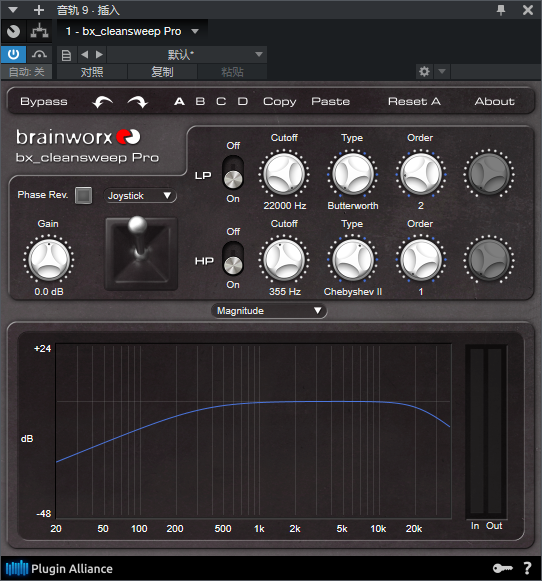This screenshot has width=542, height=581.
Task: Open the Plugin Alliance key license icon
Action: (502, 568)
